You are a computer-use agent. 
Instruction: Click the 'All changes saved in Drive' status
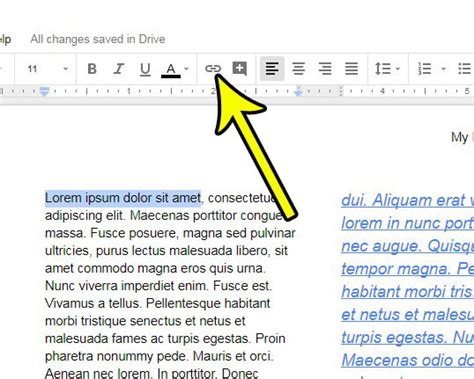tap(98, 39)
